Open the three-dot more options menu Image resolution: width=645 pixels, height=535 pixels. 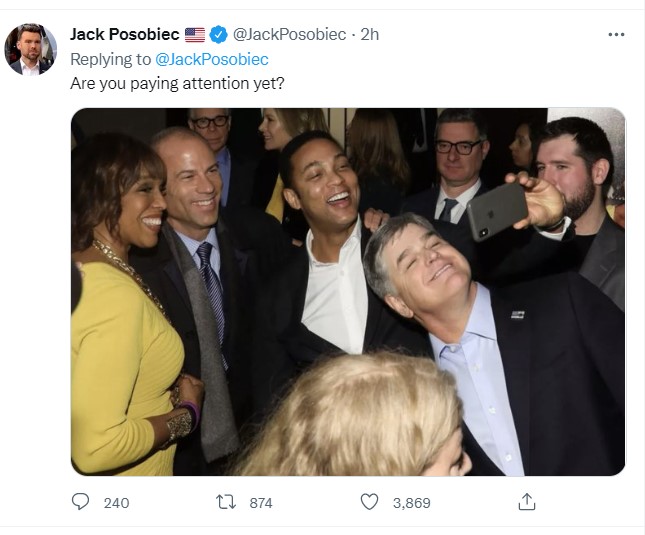(x=616, y=35)
